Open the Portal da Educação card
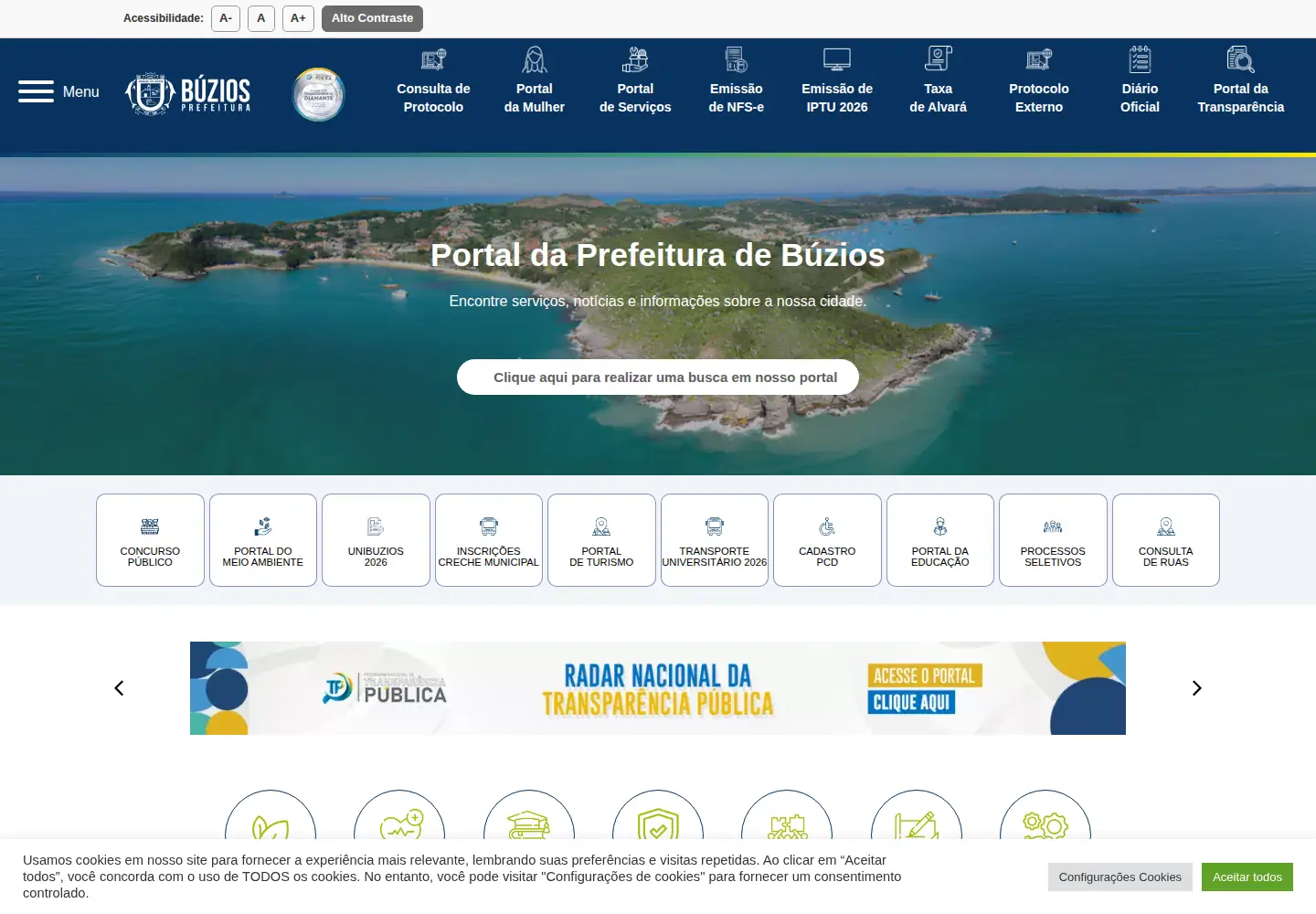Screen dimensions: 1316x914 (x=940, y=540)
